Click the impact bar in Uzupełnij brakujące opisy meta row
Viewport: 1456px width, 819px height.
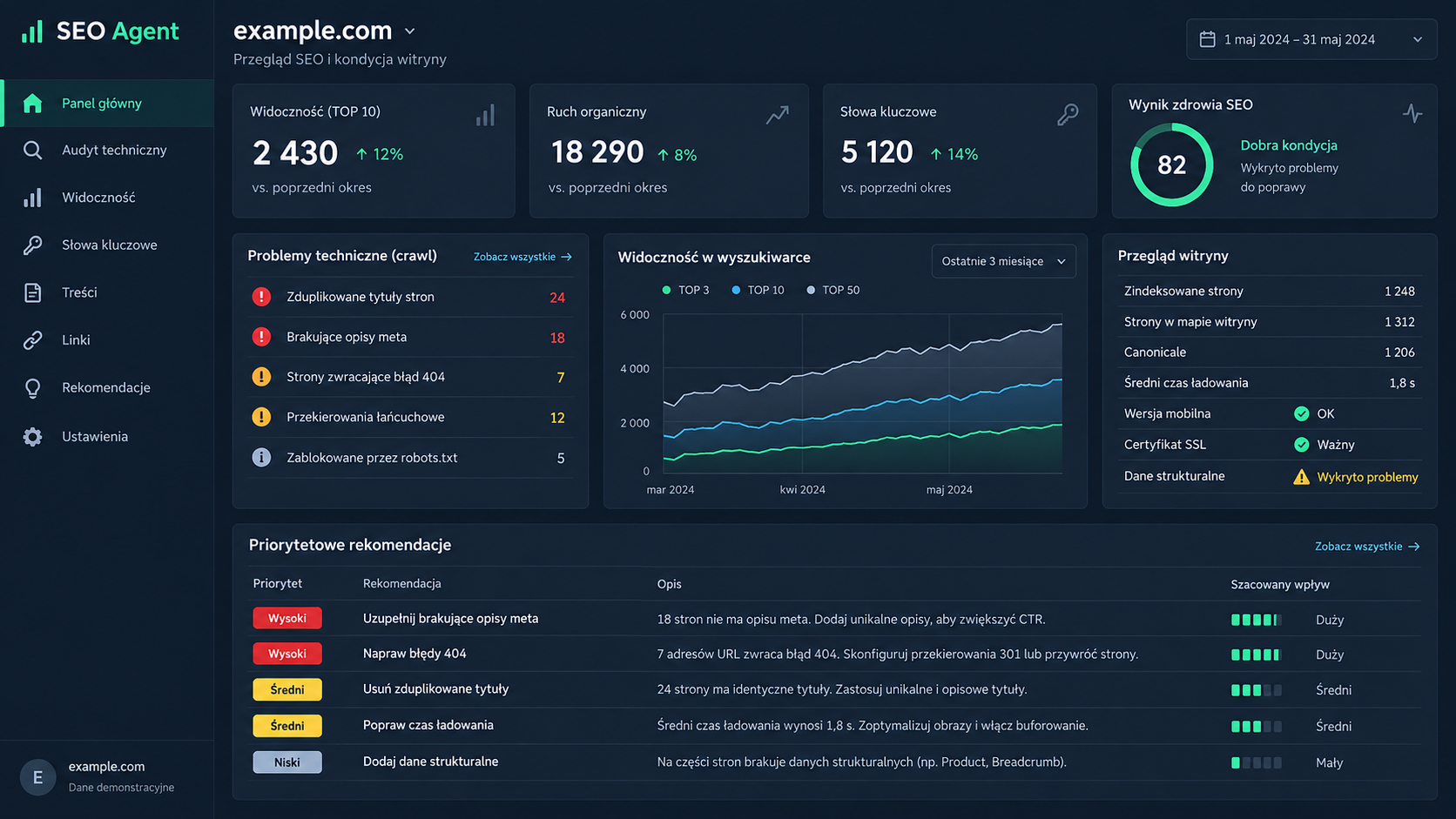[1256, 620]
